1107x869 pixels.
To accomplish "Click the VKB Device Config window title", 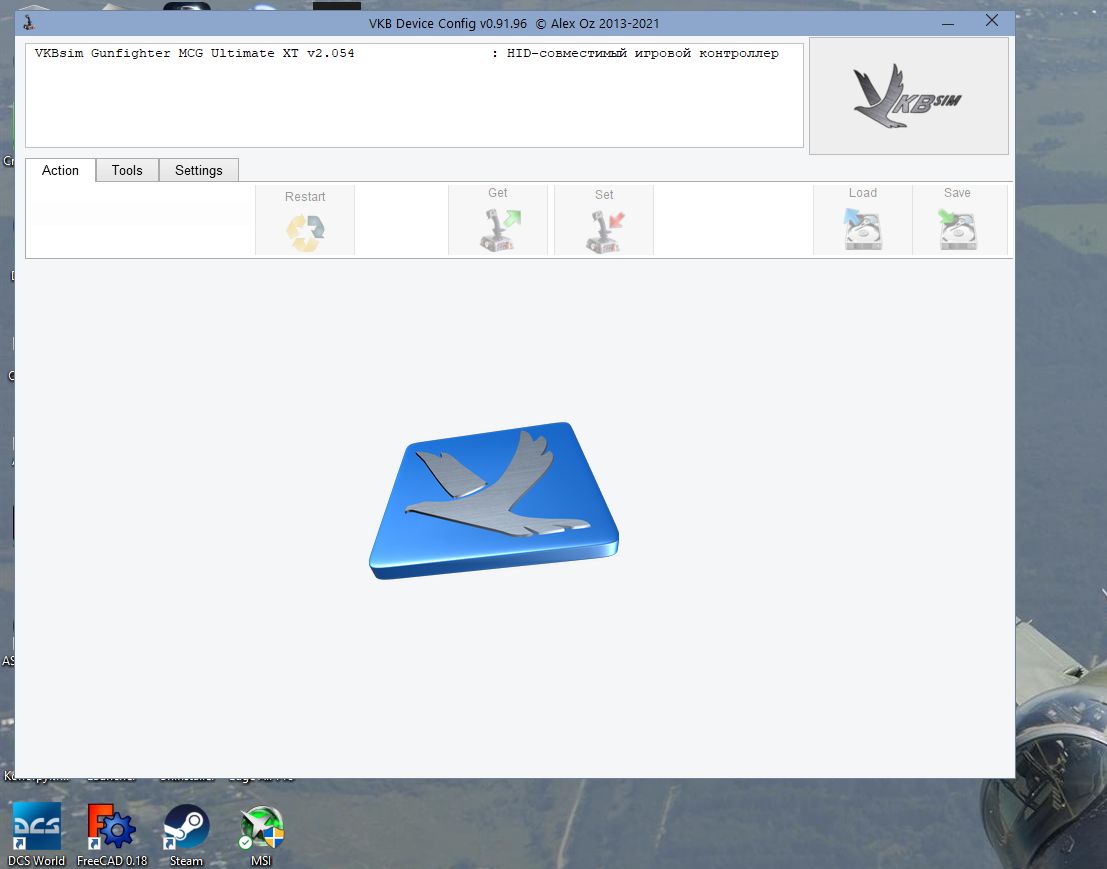I will click(x=514, y=23).
